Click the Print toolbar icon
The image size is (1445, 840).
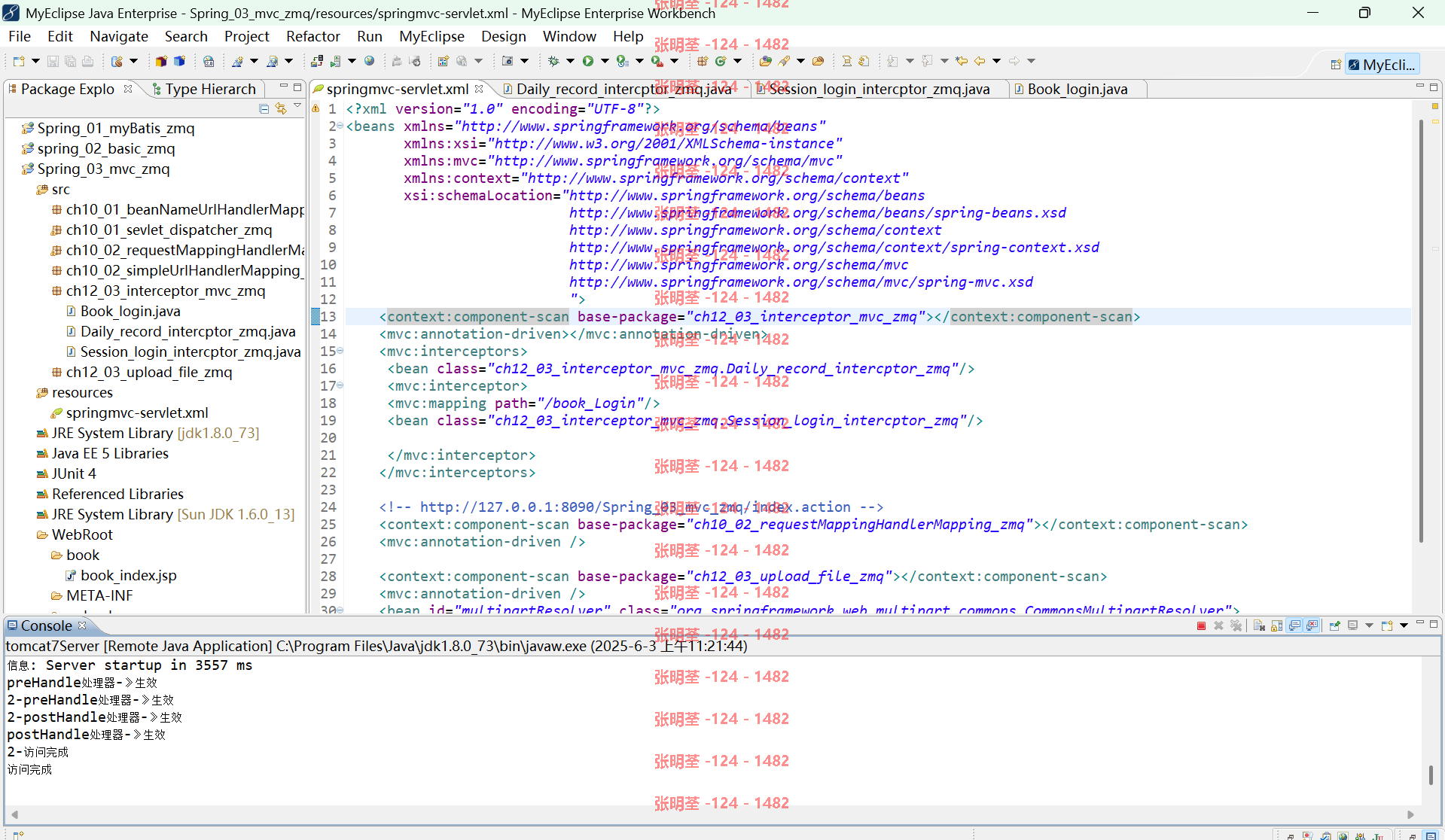87,61
